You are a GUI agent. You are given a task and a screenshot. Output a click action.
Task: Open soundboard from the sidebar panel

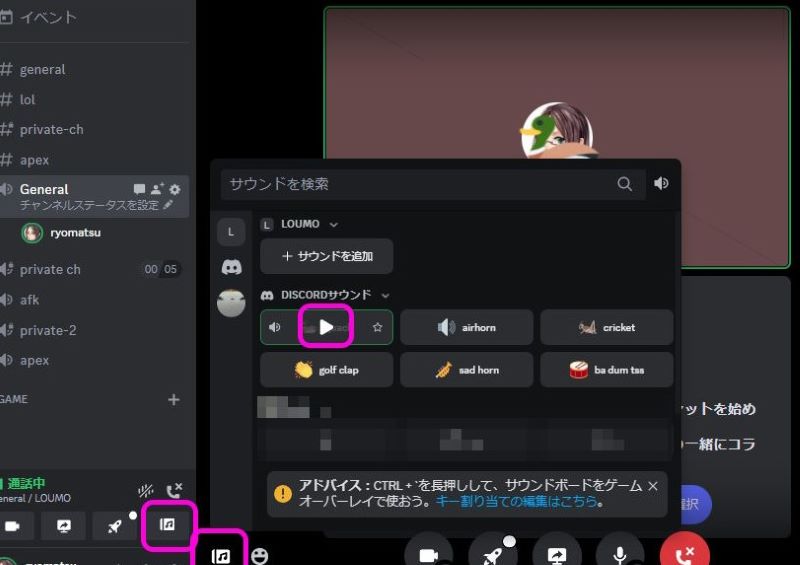click(167, 525)
